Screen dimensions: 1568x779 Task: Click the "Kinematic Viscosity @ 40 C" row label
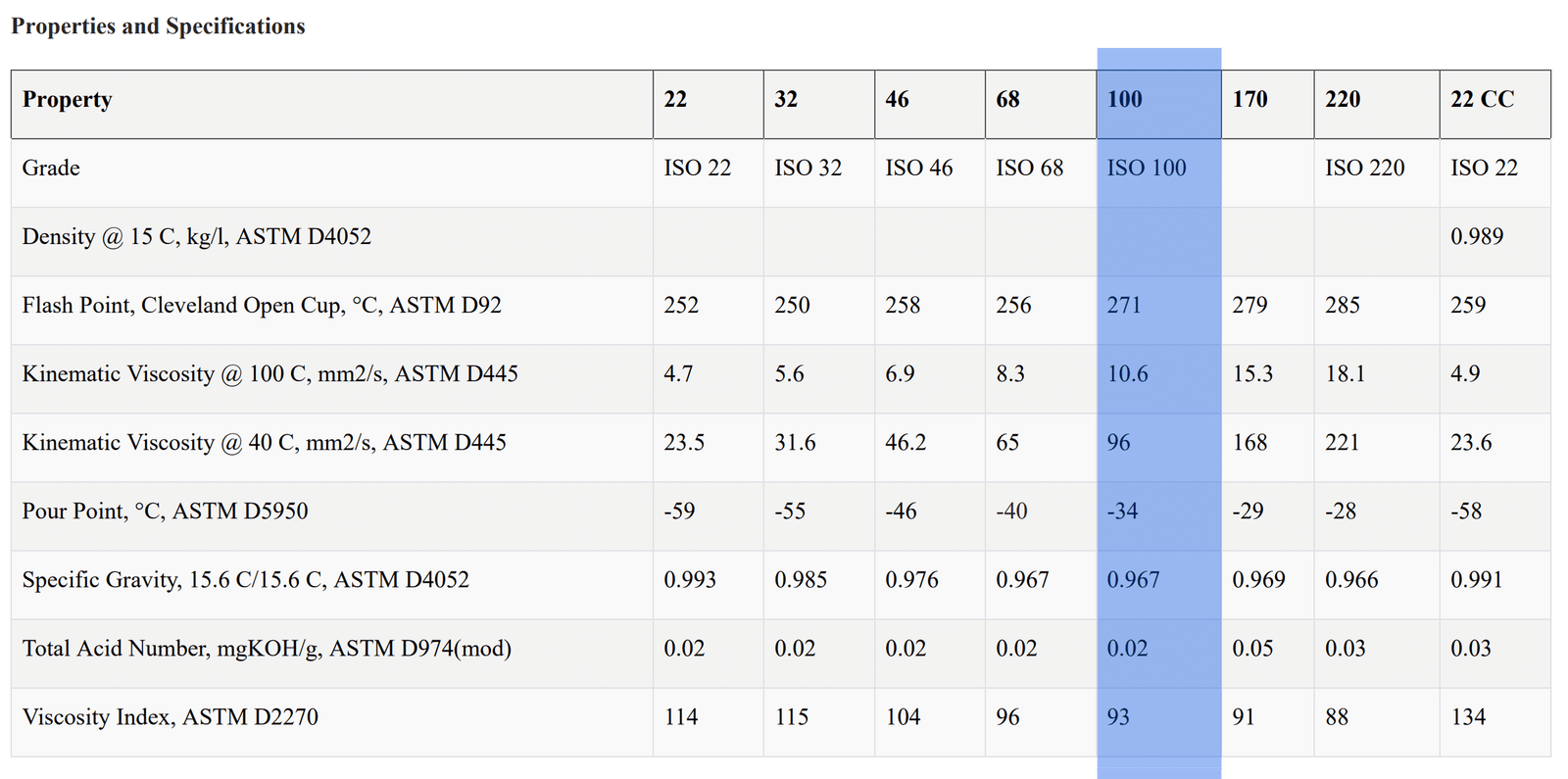[x=264, y=442]
